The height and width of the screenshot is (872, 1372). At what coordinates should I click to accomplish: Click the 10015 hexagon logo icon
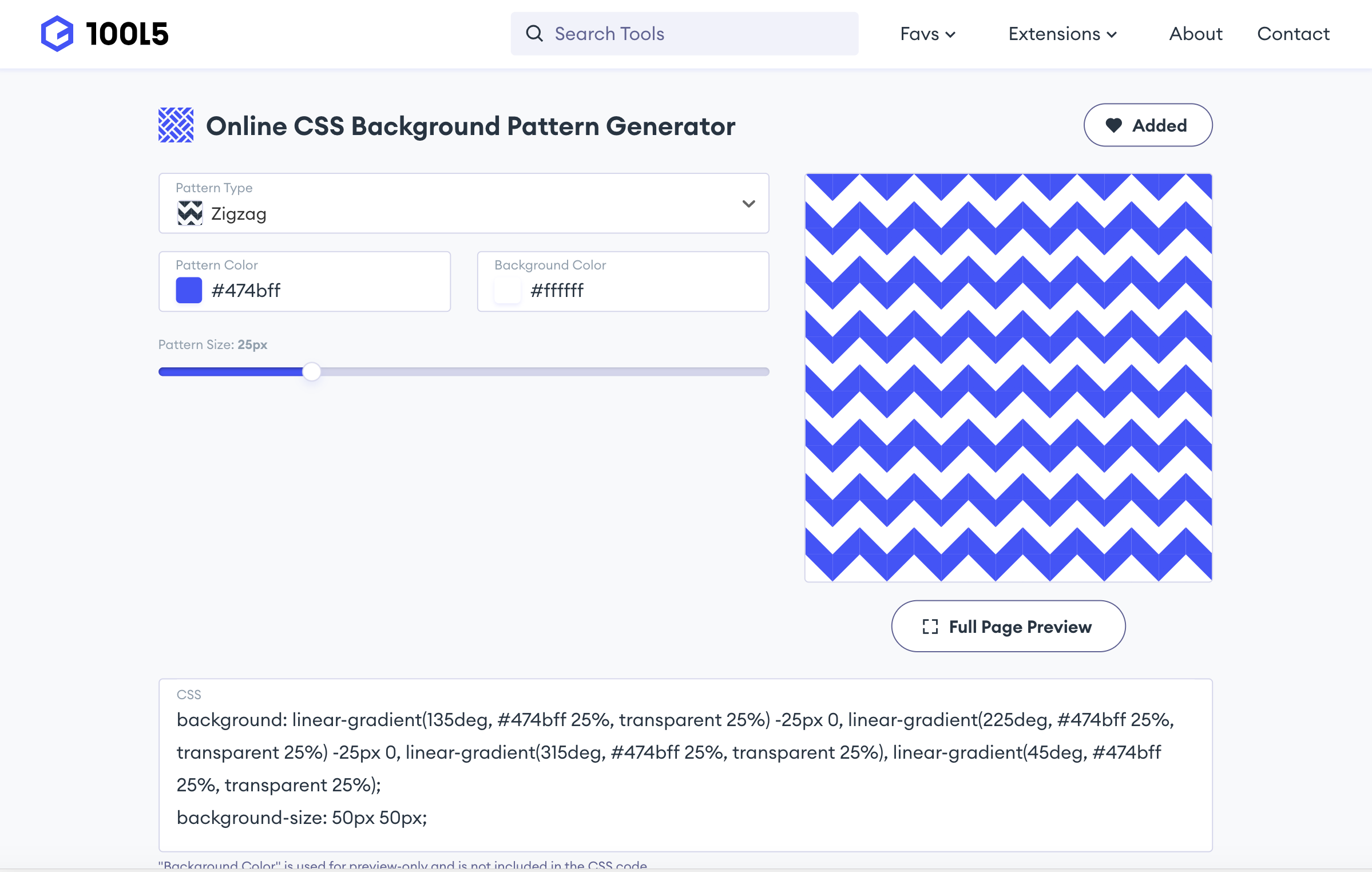57,34
